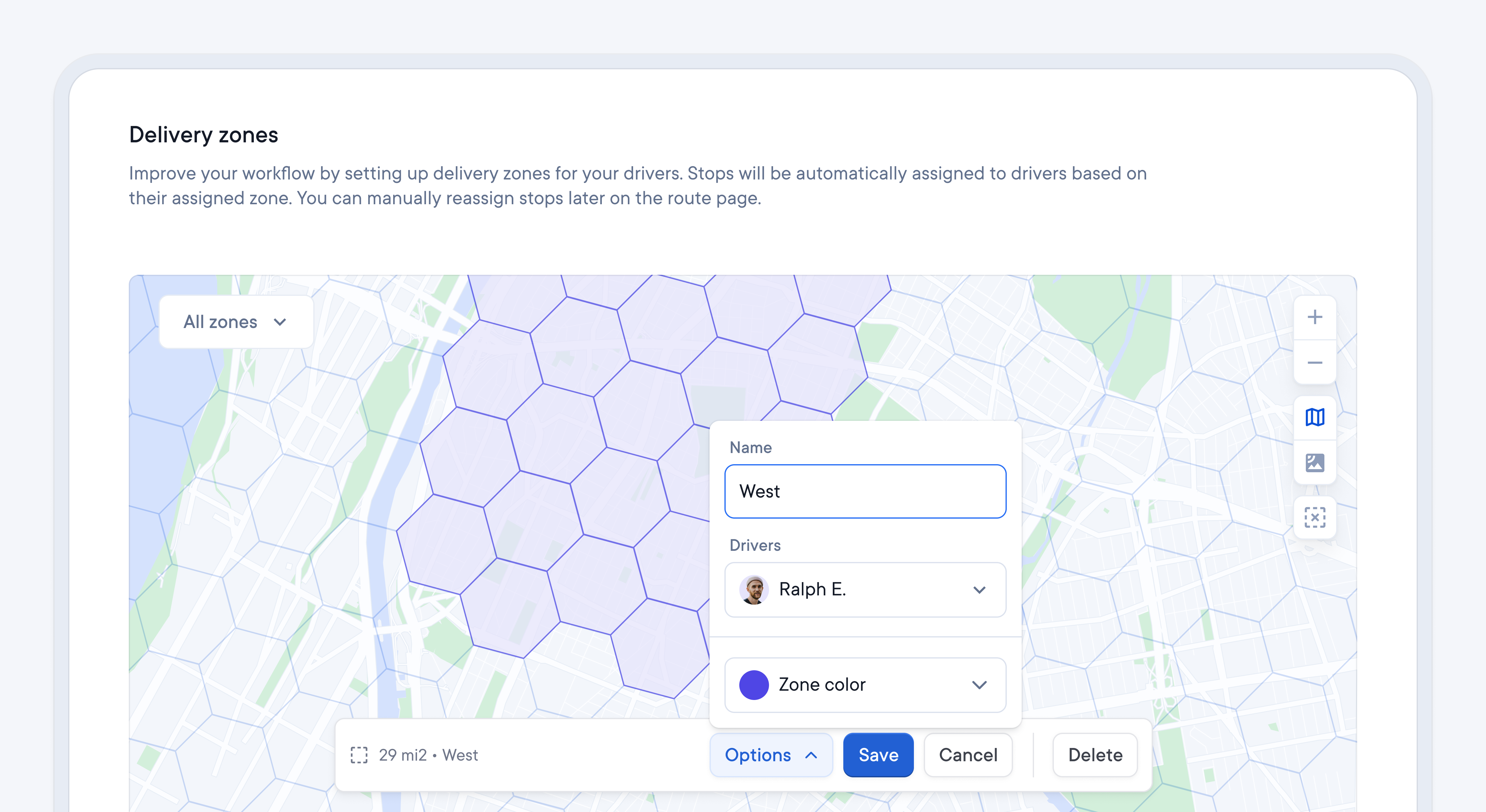Click Ralph E.'s driver avatar
This screenshot has width=1486, height=812.
(x=754, y=590)
